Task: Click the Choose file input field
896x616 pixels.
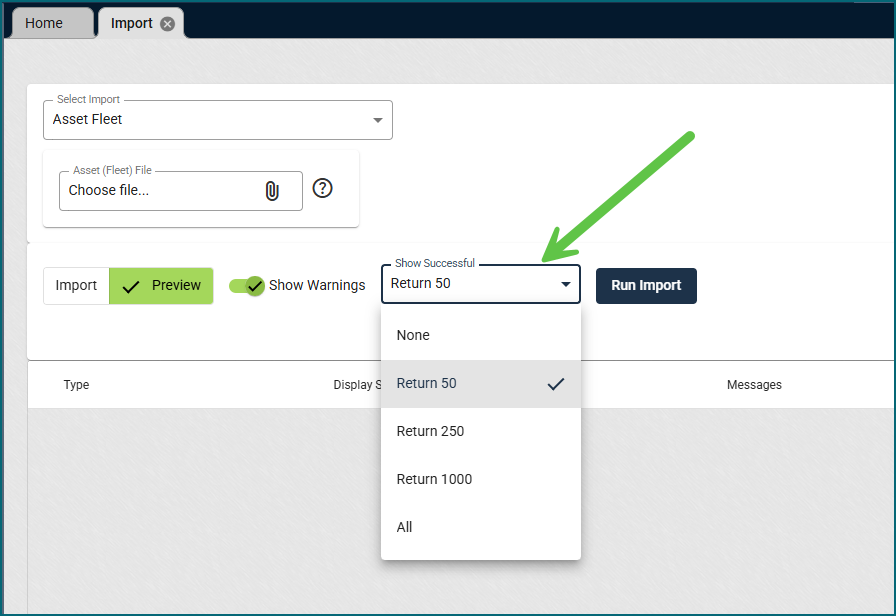Action: (160, 191)
